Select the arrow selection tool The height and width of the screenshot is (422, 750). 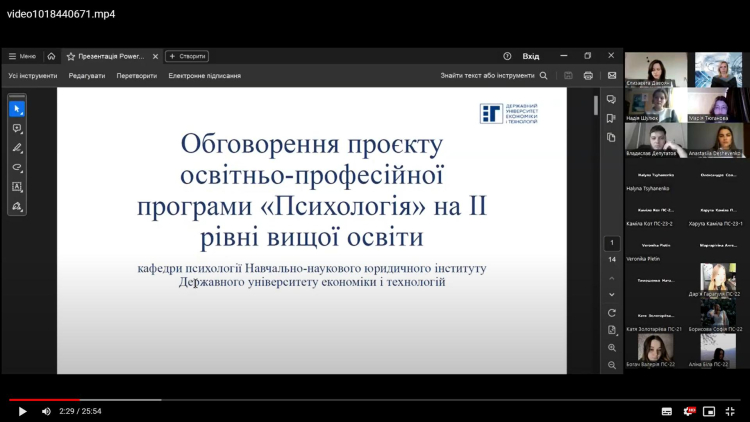(x=17, y=109)
